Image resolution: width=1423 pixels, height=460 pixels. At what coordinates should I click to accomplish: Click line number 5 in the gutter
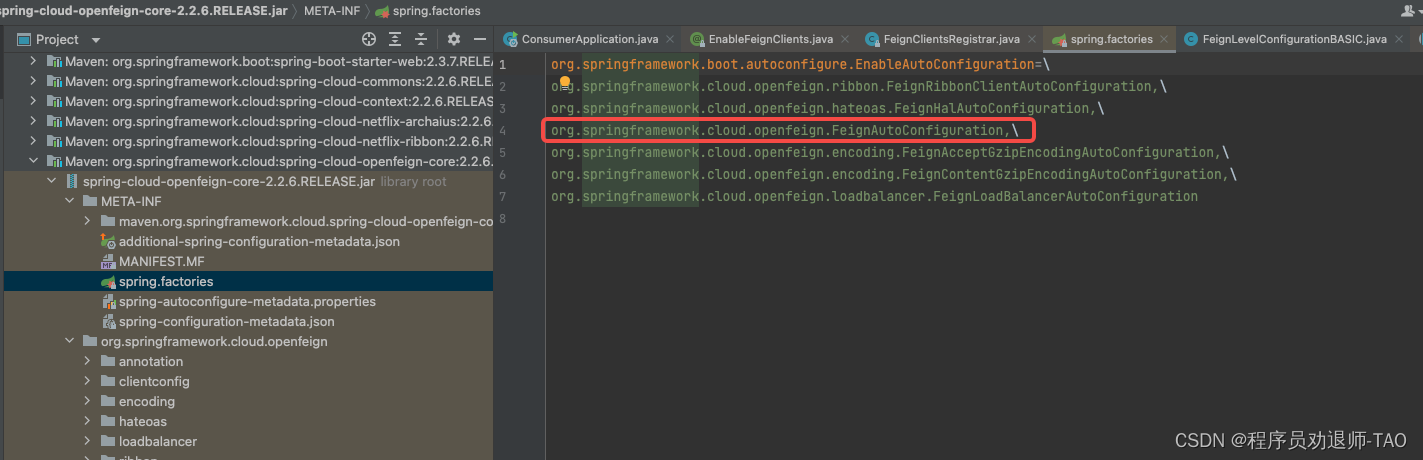503,153
